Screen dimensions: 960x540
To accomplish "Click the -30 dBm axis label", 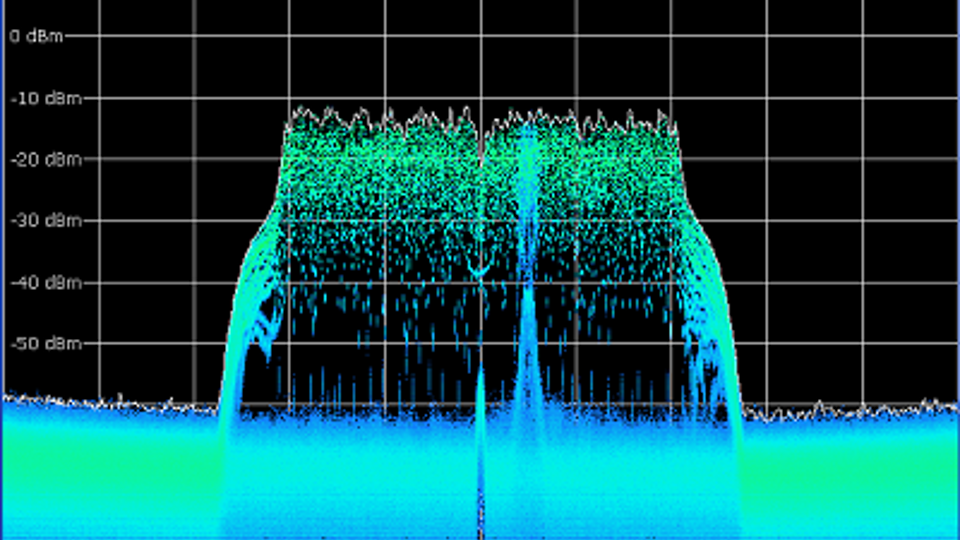I will pyautogui.click(x=32, y=221).
